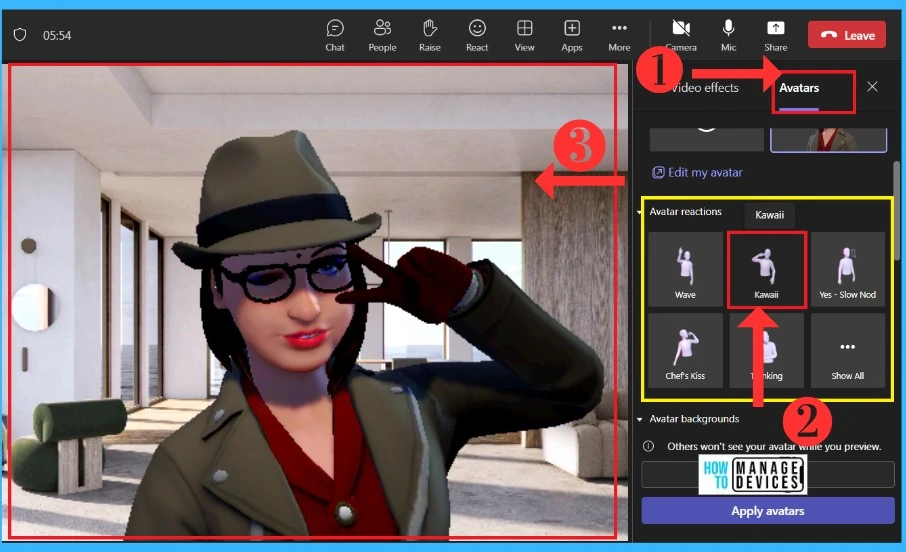906x552 pixels.
Task: Open the More options menu
Action: (619, 34)
